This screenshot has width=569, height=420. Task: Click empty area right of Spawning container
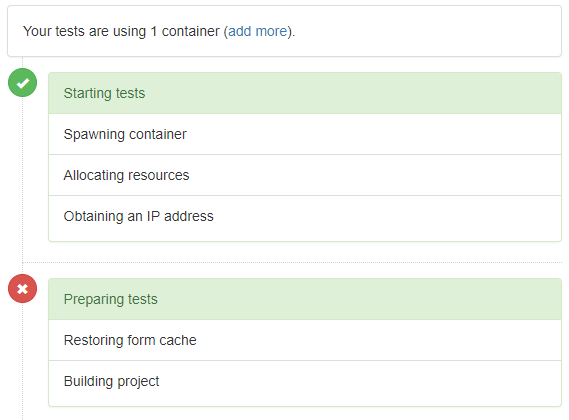click(x=374, y=134)
